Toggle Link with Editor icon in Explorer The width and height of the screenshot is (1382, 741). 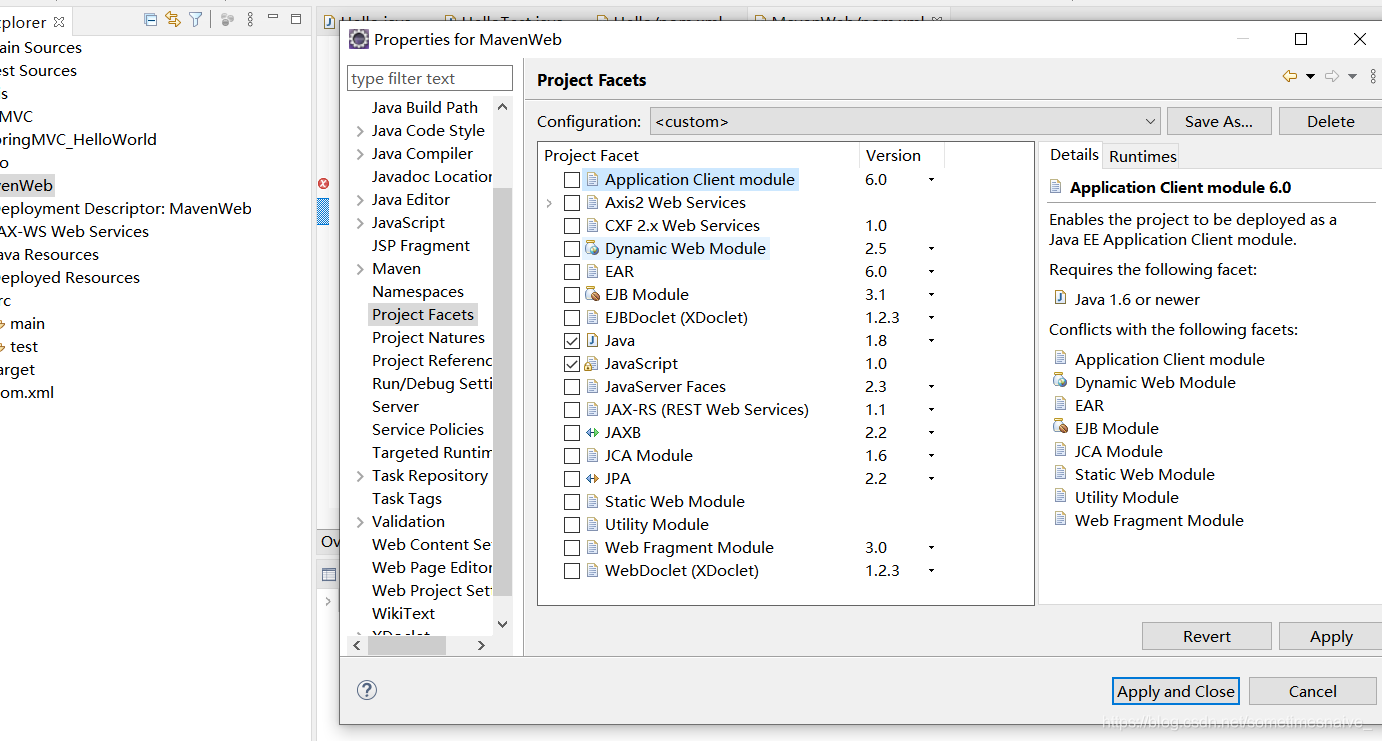173,19
